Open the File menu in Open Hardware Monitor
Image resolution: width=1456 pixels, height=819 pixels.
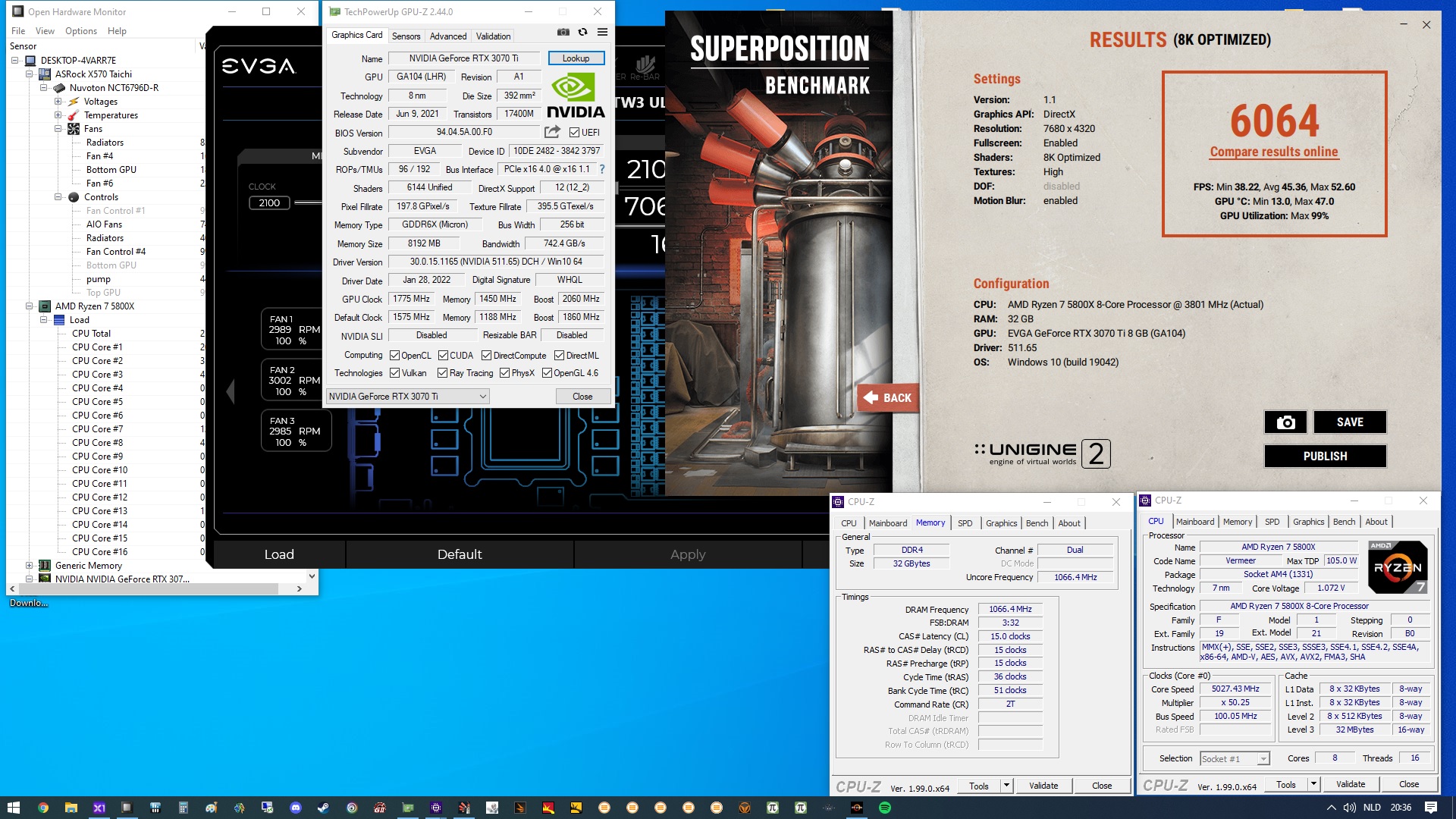(18, 31)
